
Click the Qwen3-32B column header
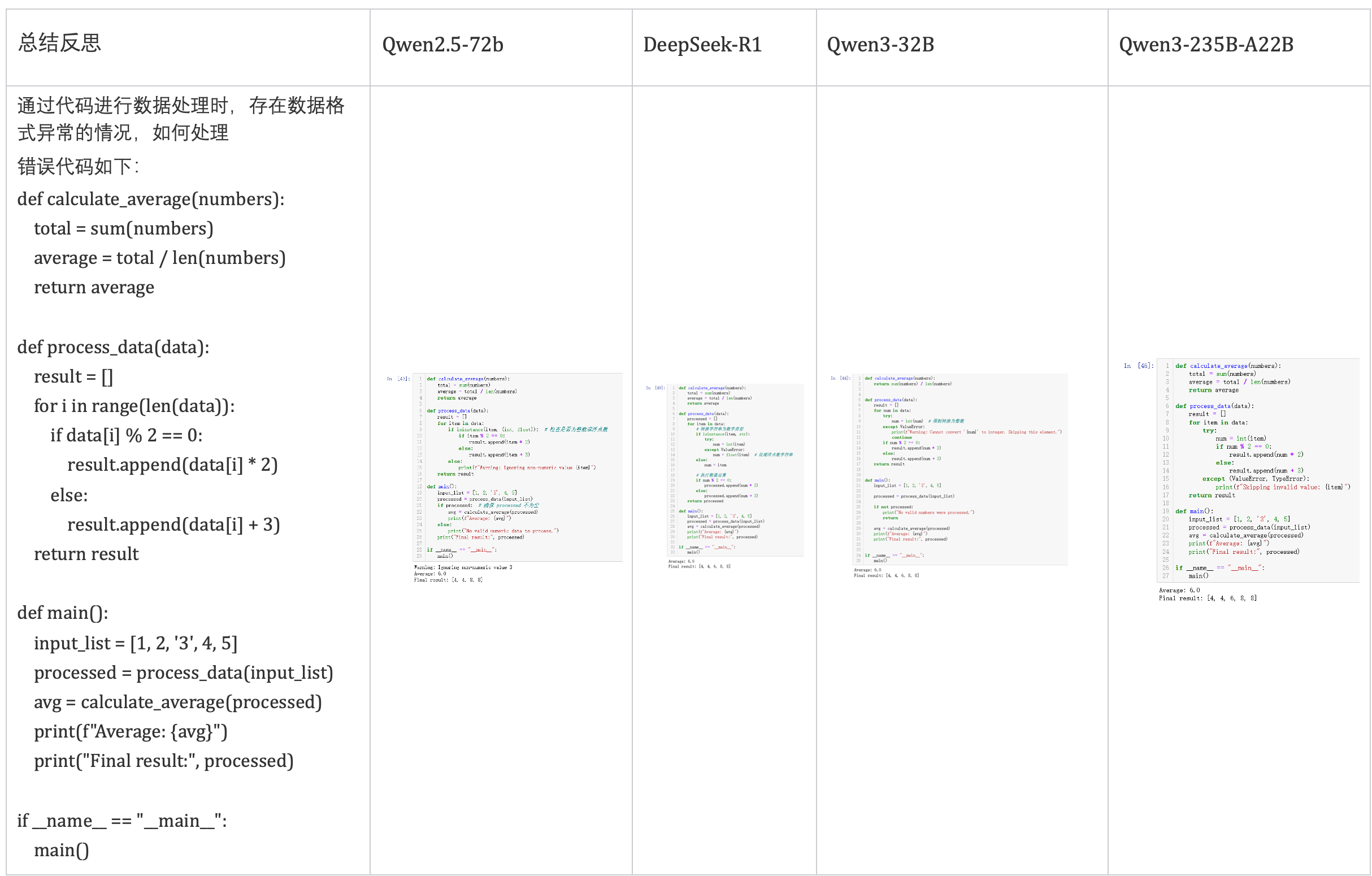click(x=880, y=45)
